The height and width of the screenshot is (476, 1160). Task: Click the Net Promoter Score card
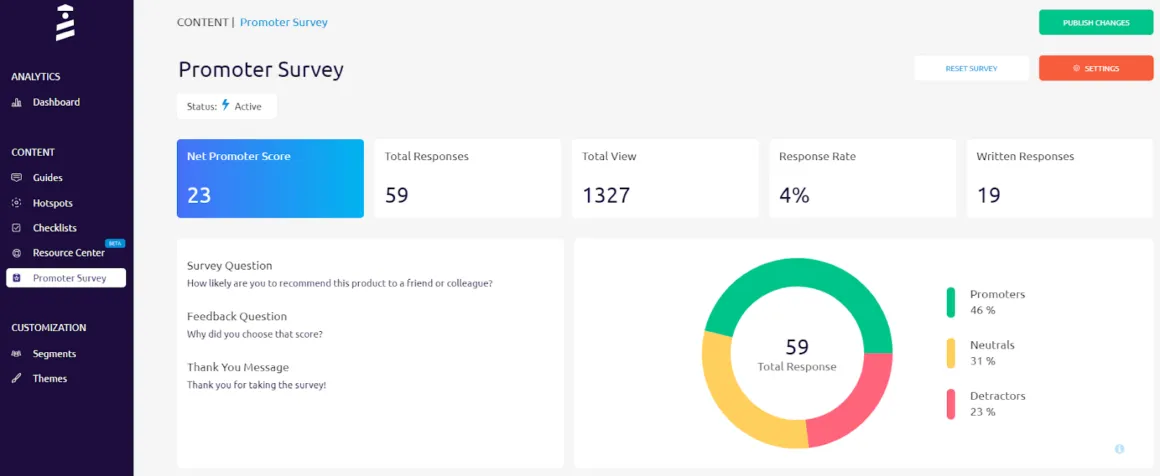270,178
